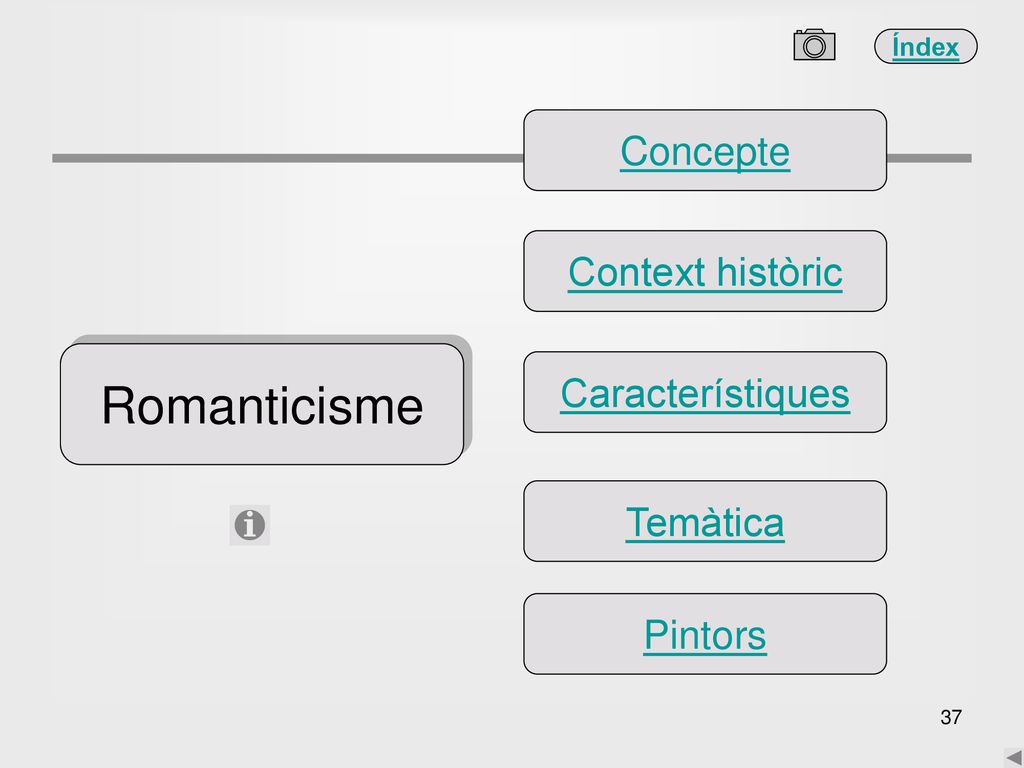
Task: Click the Concepte rounded button box
Action: pyautogui.click(x=705, y=150)
